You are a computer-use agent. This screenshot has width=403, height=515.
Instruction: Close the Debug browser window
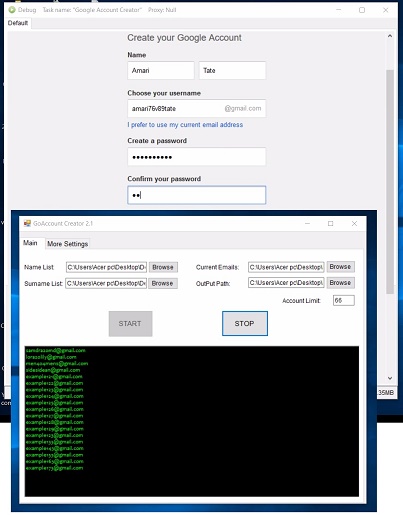click(386, 10)
